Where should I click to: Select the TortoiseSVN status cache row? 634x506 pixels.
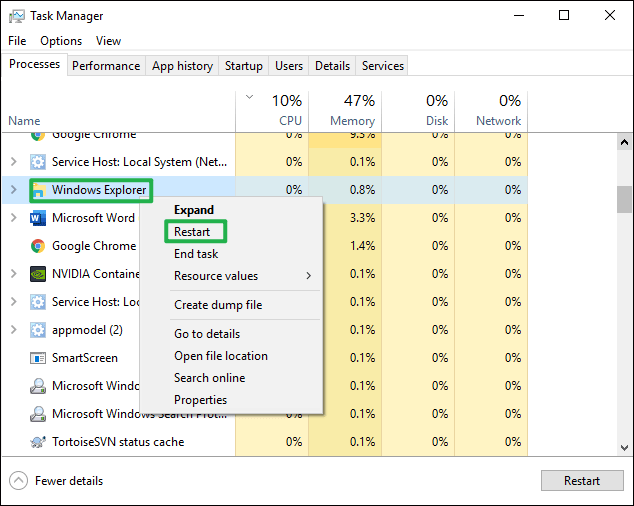265,442
